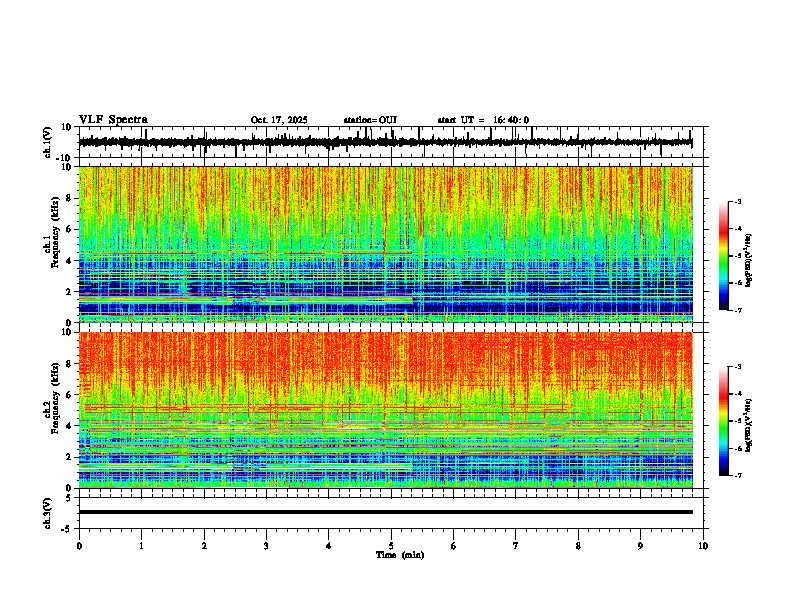
Task: Click the "ch.3(V)" vertical axis label
Action: click(48, 513)
